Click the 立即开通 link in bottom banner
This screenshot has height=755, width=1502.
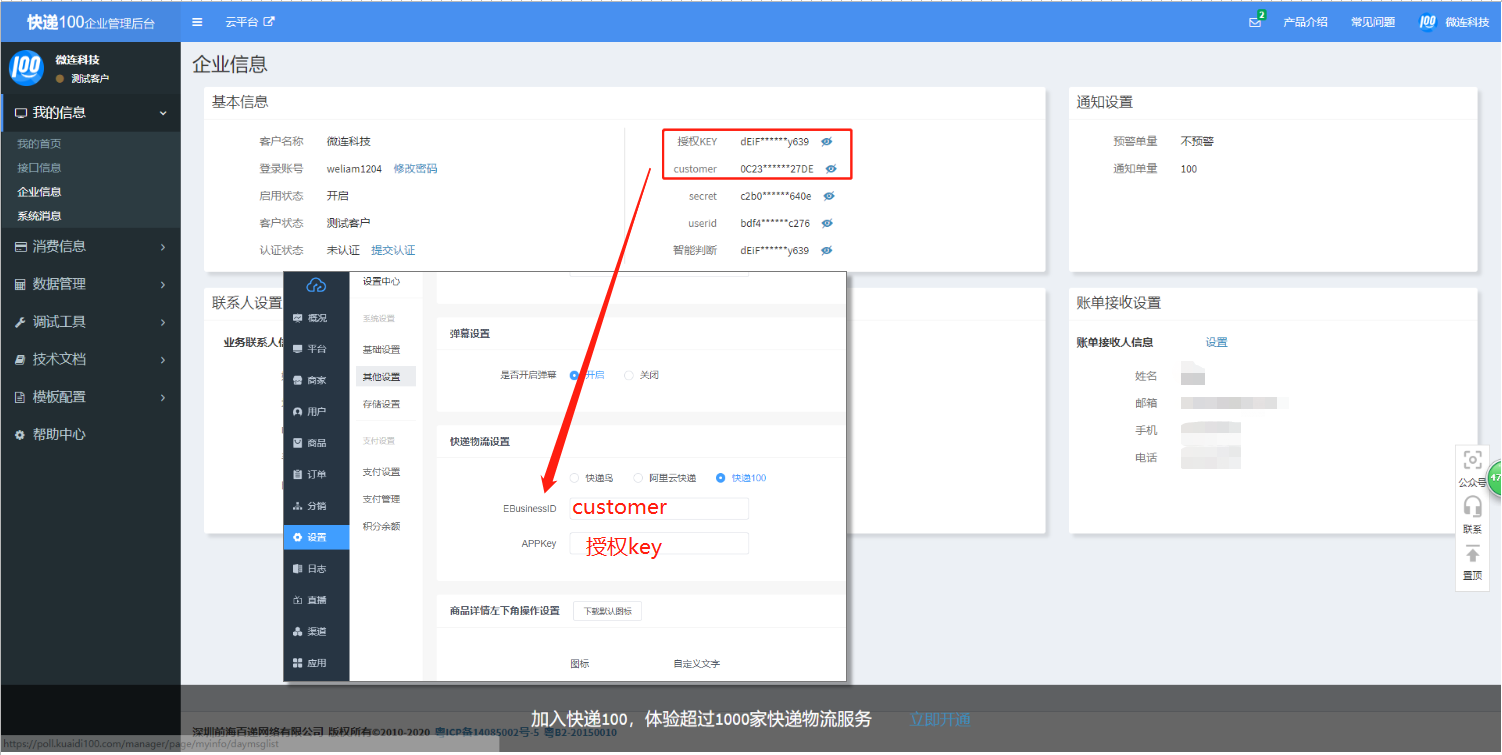[940, 719]
